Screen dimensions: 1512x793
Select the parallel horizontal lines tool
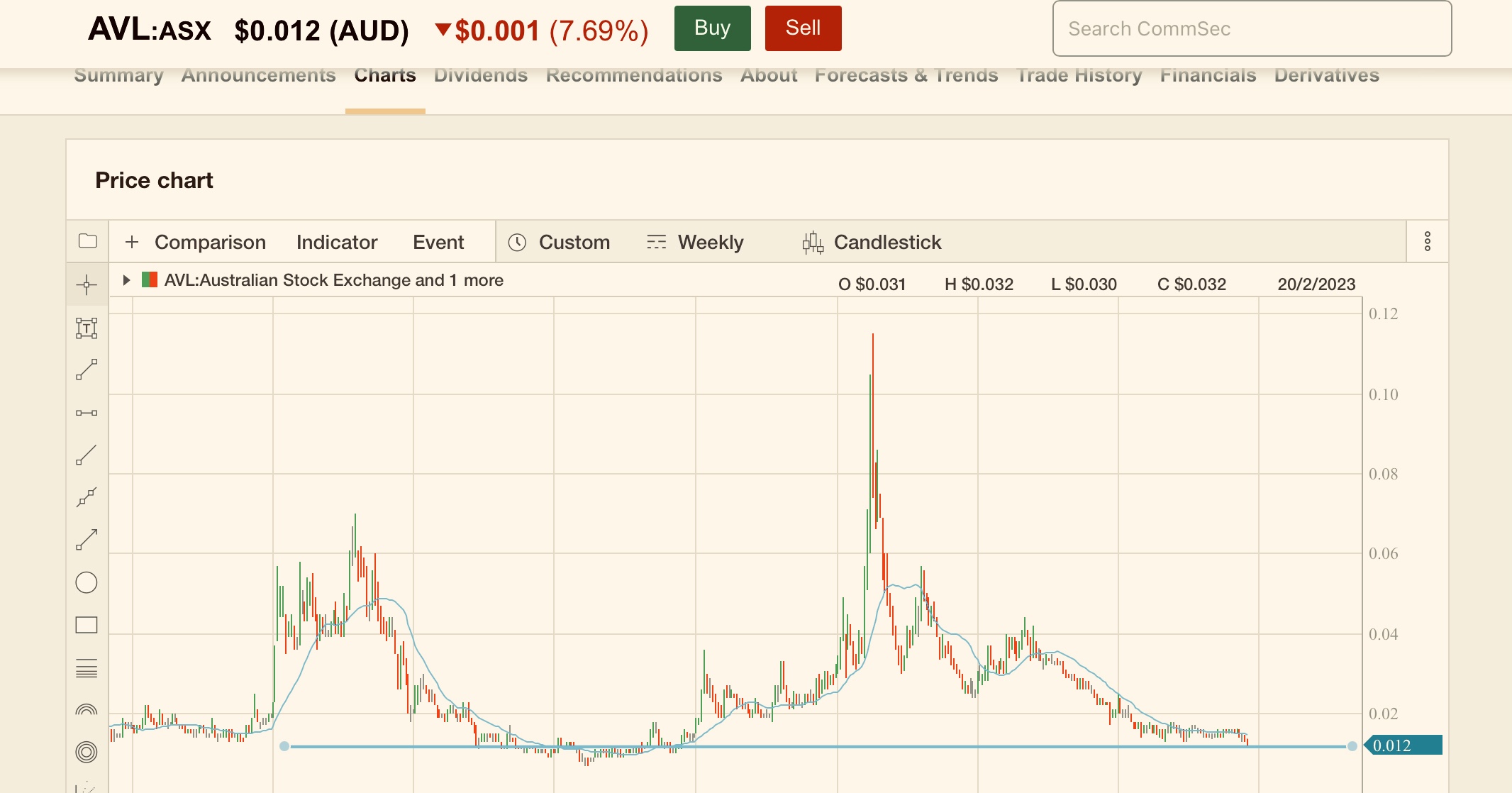click(x=87, y=668)
